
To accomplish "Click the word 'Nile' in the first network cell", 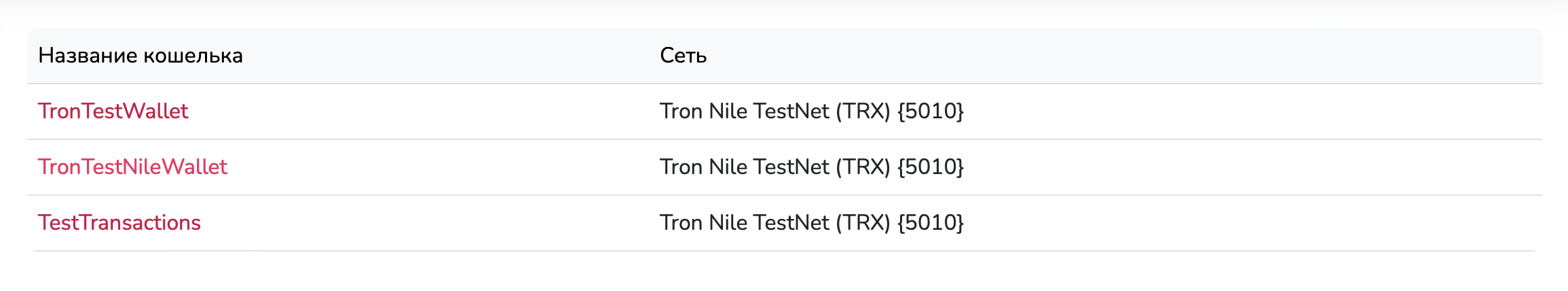I will [x=728, y=112].
